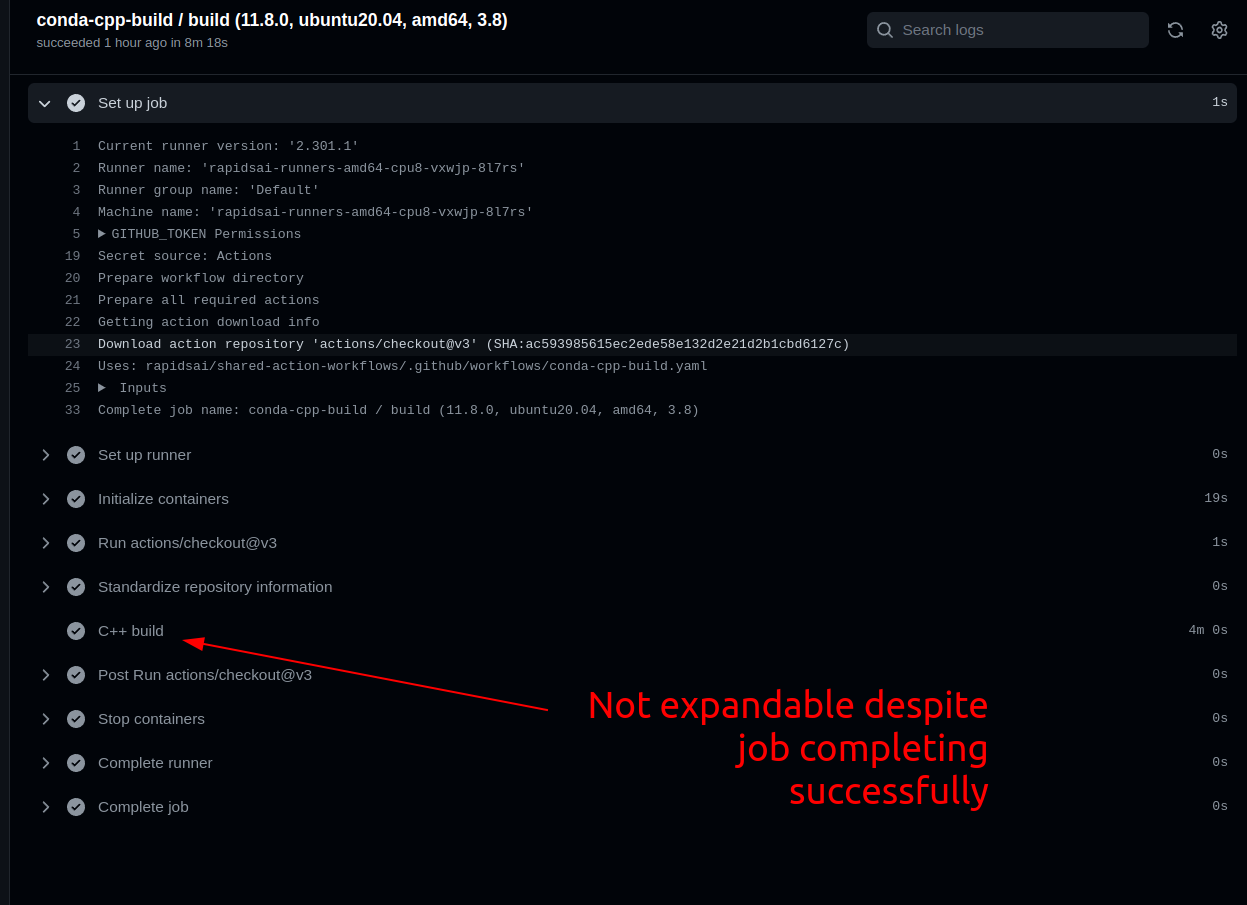Expand the Complete runner step
This screenshot has width=1247, height=905.
tap(45, 762)
